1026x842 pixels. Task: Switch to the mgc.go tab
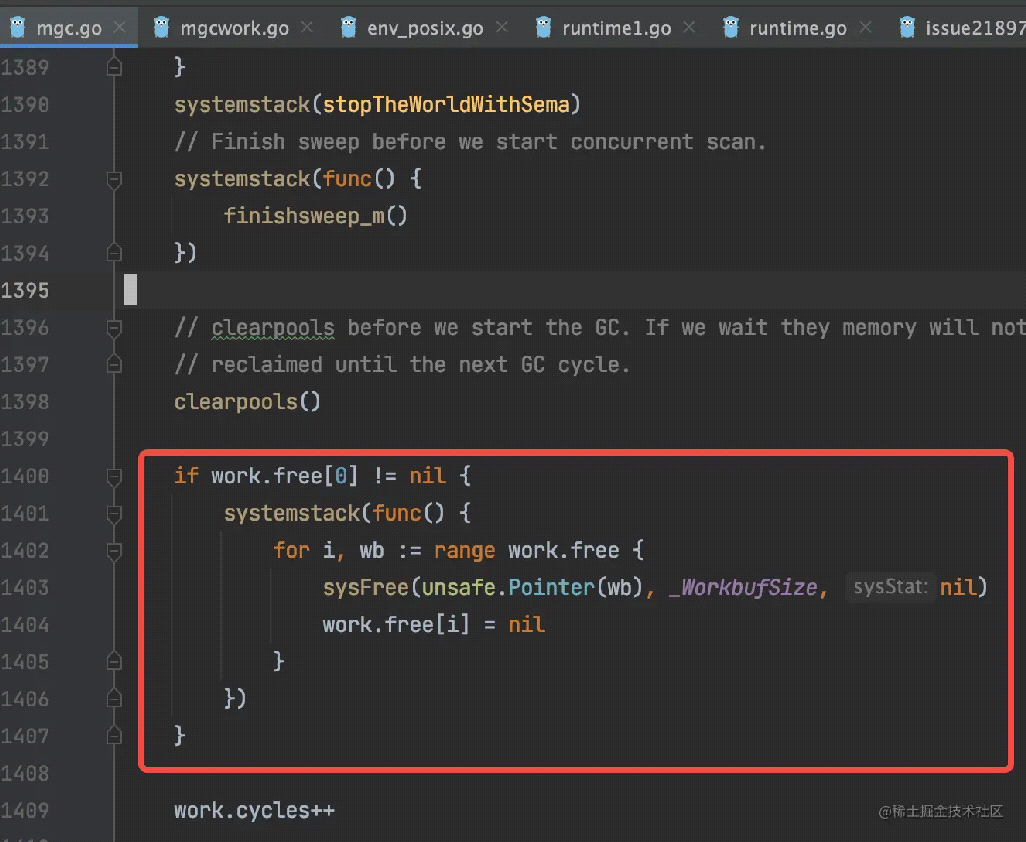click(x=69, y=28)
